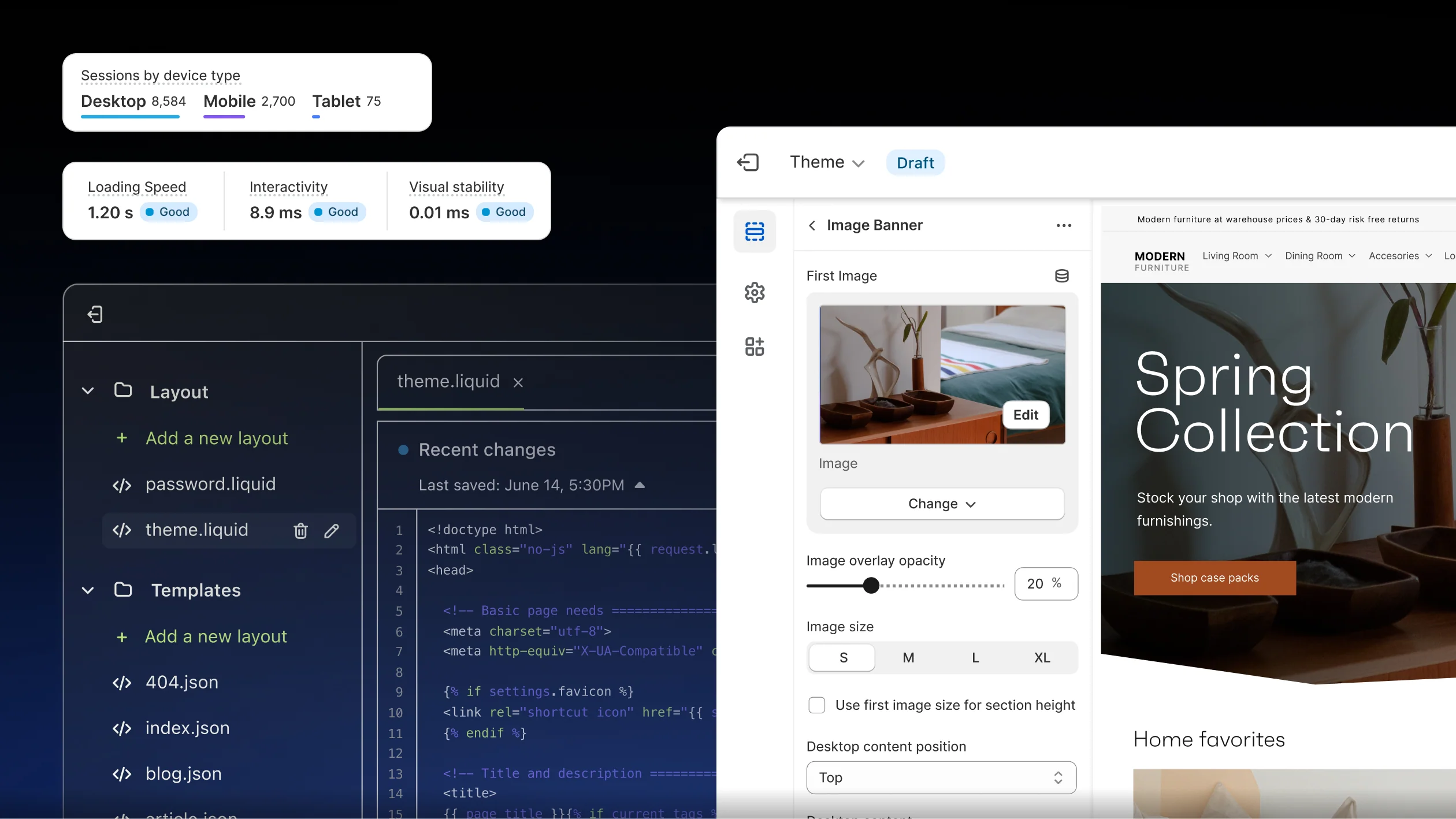Click the dynamic source icon by First Image
Image resolution: width=1456 pixels, height=819 pixels.
point(1061,276)
